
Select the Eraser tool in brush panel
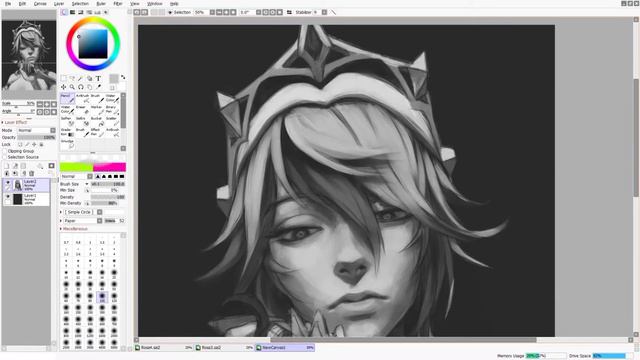(x=82, y=109)
